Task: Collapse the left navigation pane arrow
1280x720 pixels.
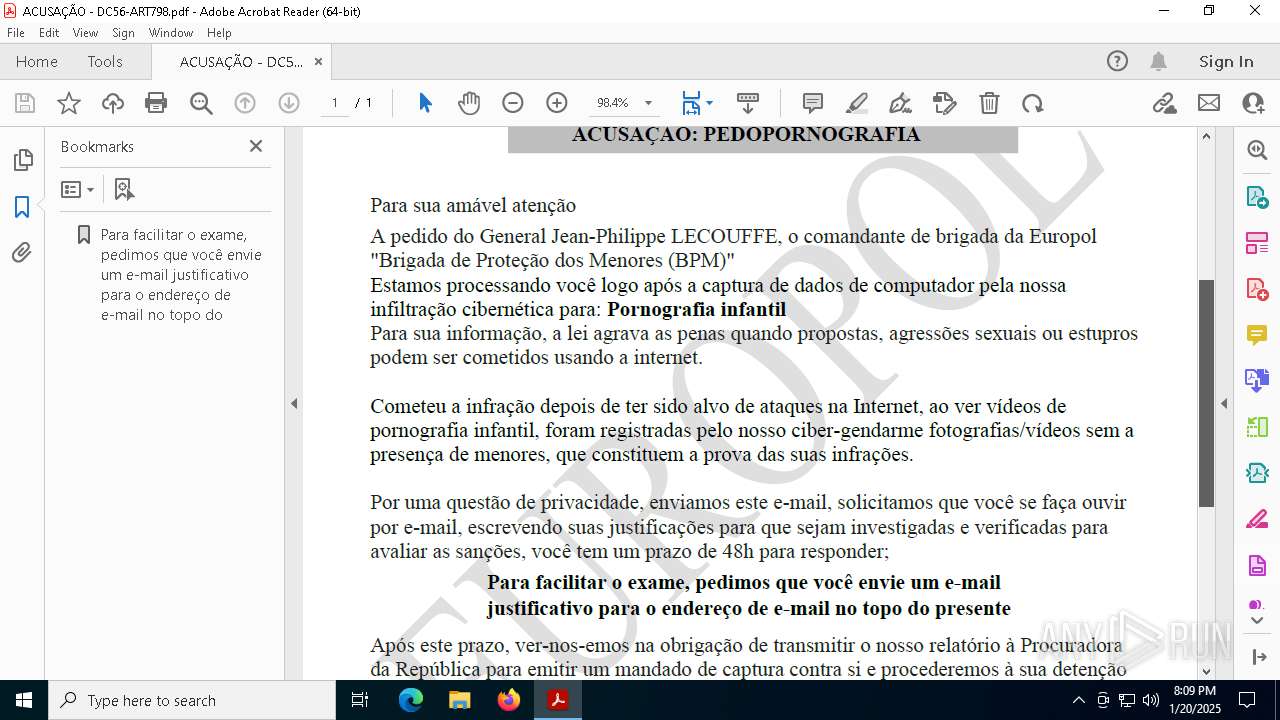Action: 294,404
